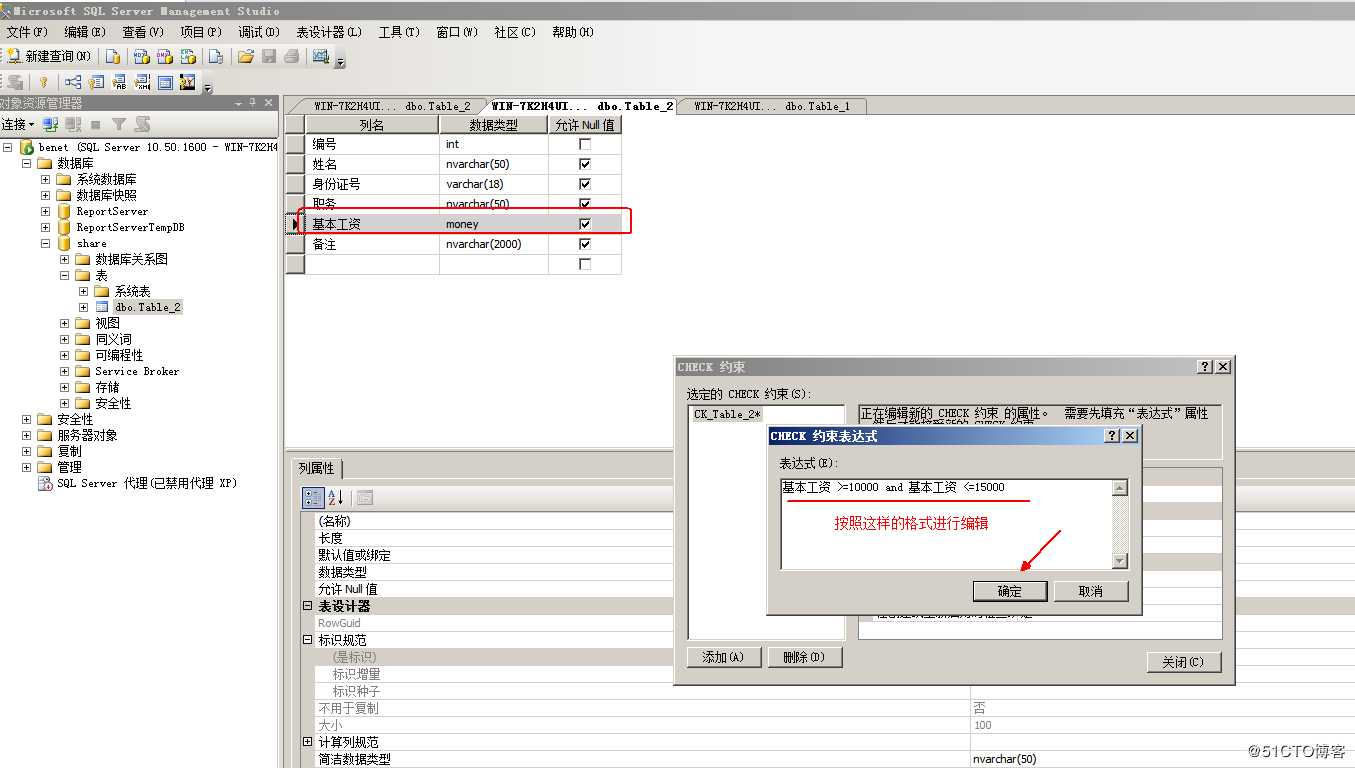Click the Print icon in the toolbar

(x=291, y=57)
